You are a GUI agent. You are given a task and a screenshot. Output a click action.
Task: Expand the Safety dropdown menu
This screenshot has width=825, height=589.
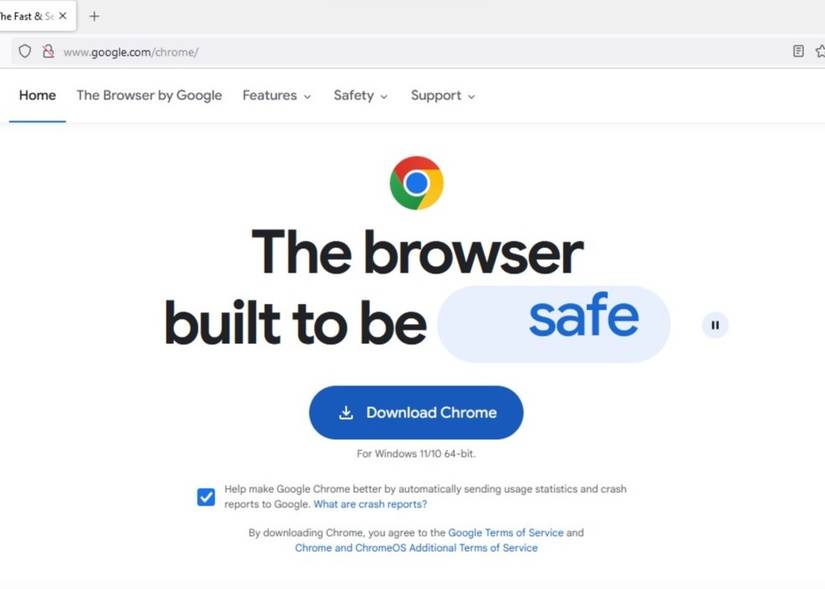pyautogui.click(x=361, y=95)
